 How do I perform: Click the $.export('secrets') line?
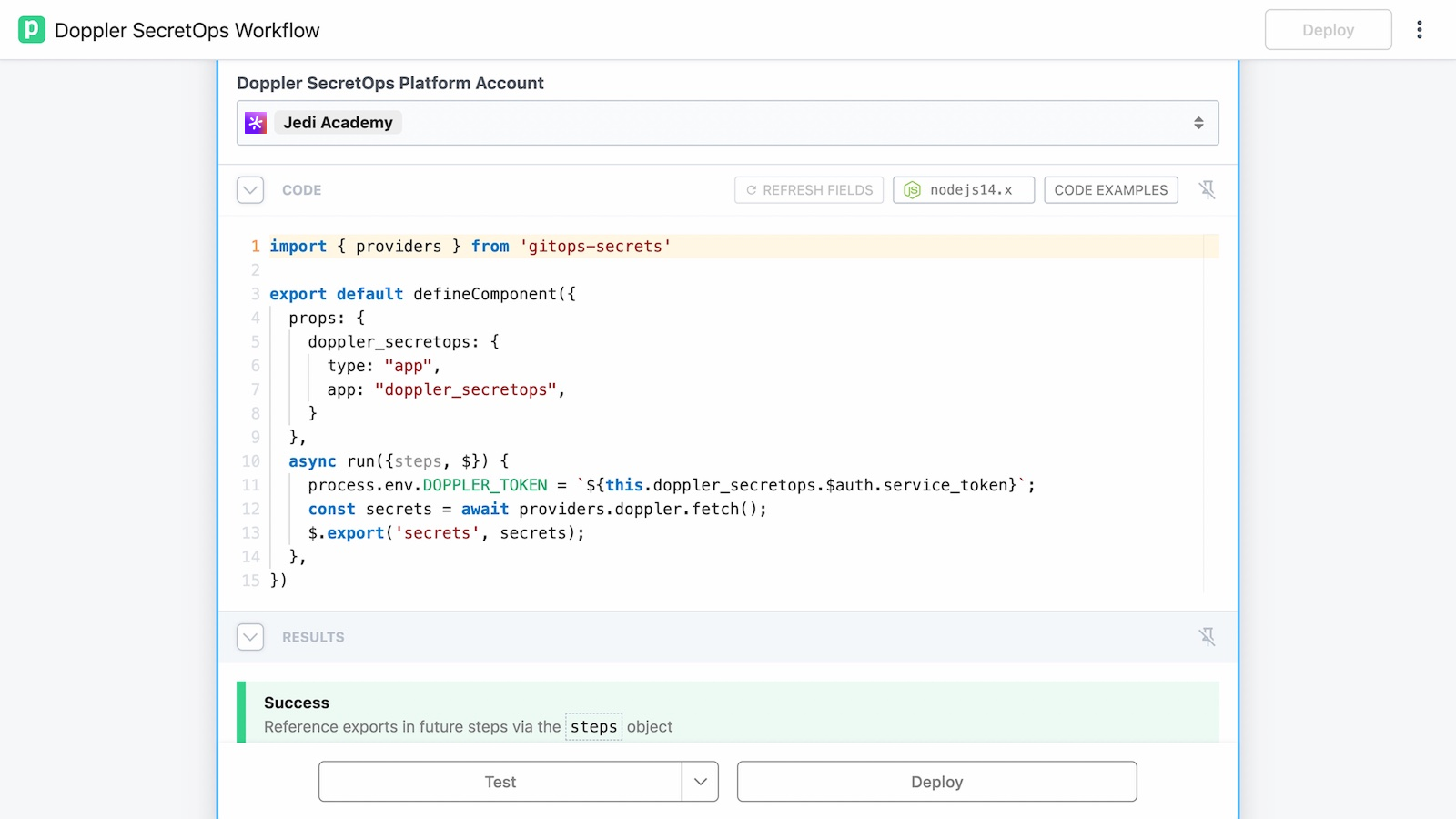[x=446, y=533]
